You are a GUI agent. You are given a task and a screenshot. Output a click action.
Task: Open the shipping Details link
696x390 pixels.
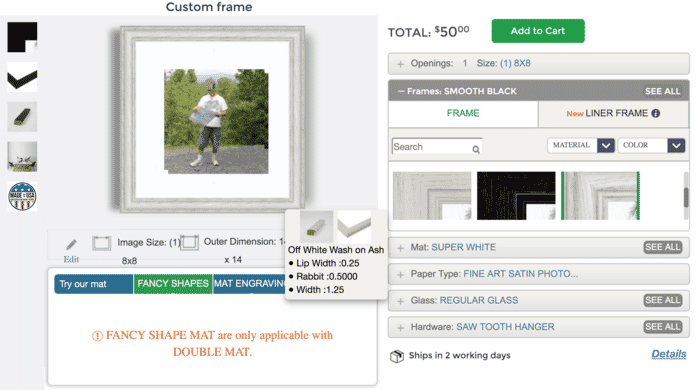668,354
